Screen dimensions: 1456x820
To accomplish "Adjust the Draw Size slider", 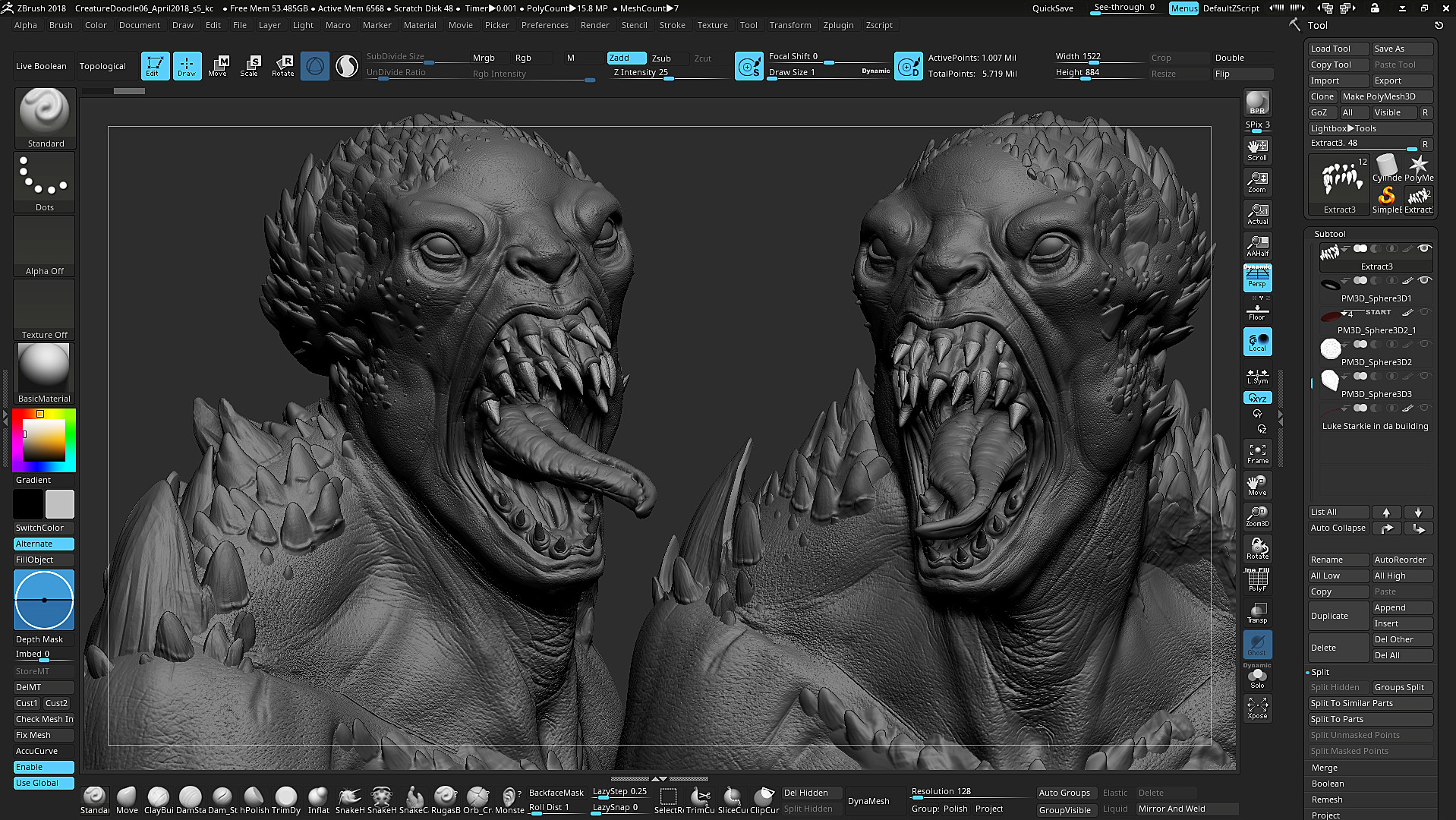I will (x=829, y=73).
